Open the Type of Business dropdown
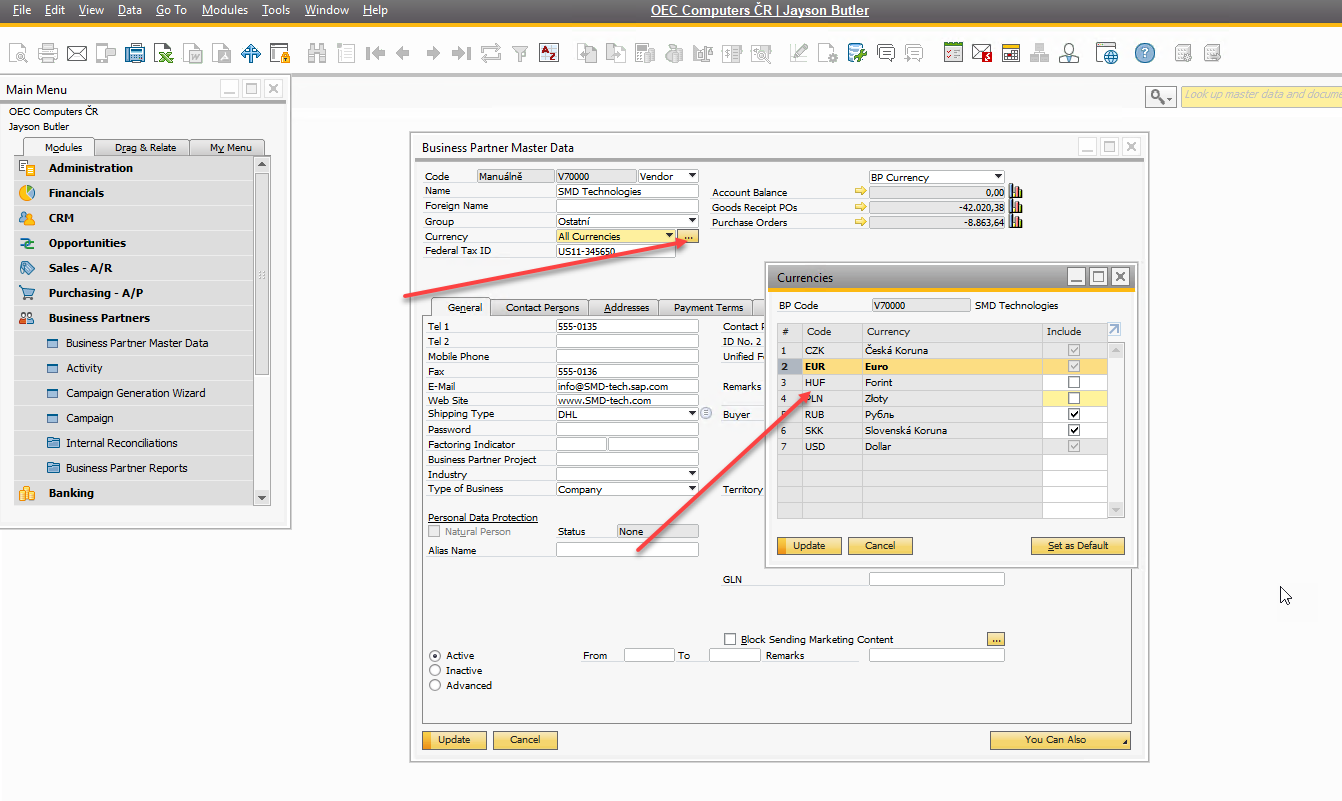The width and height of the screenshot is (1342, 801). click(692, 489)
